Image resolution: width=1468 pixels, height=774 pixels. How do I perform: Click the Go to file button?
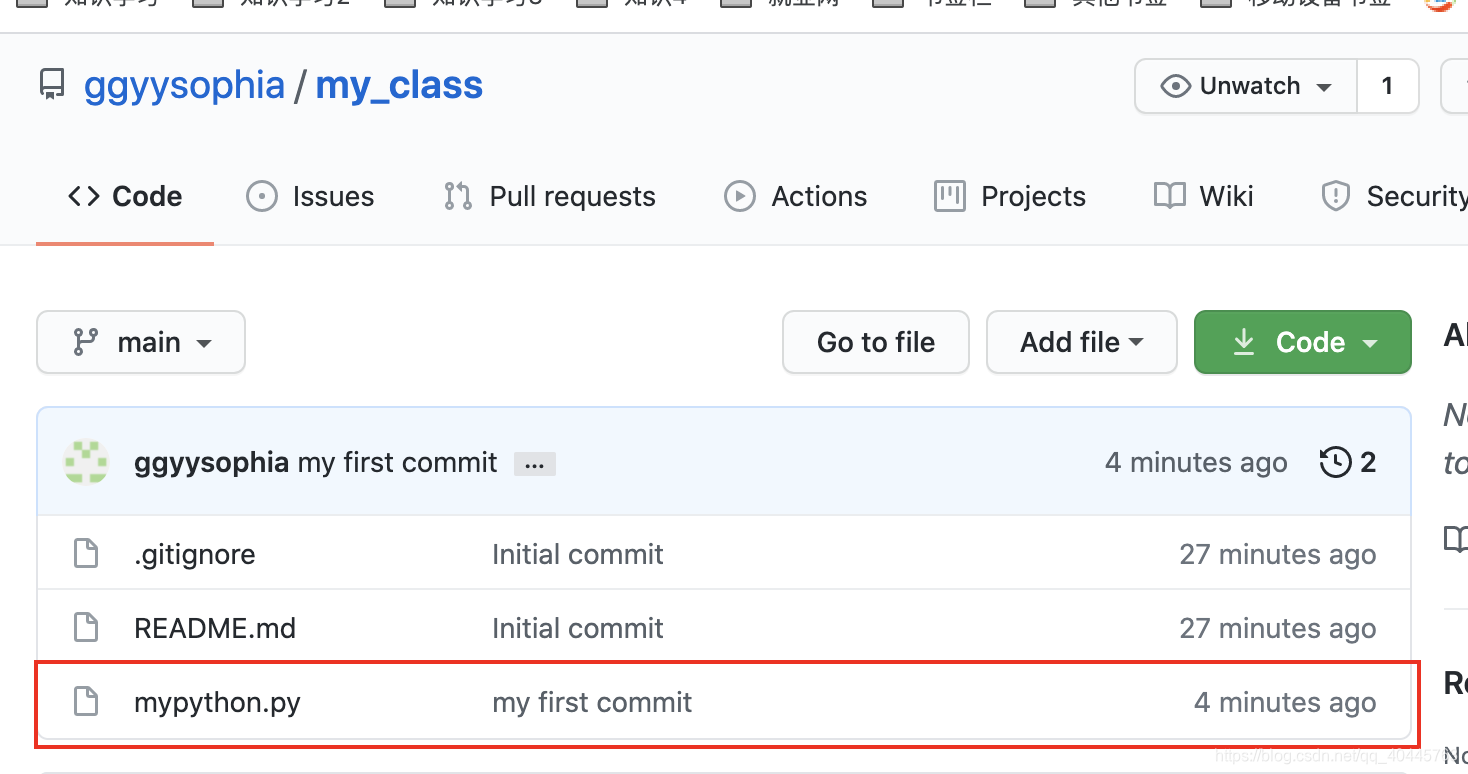point(875,342)
